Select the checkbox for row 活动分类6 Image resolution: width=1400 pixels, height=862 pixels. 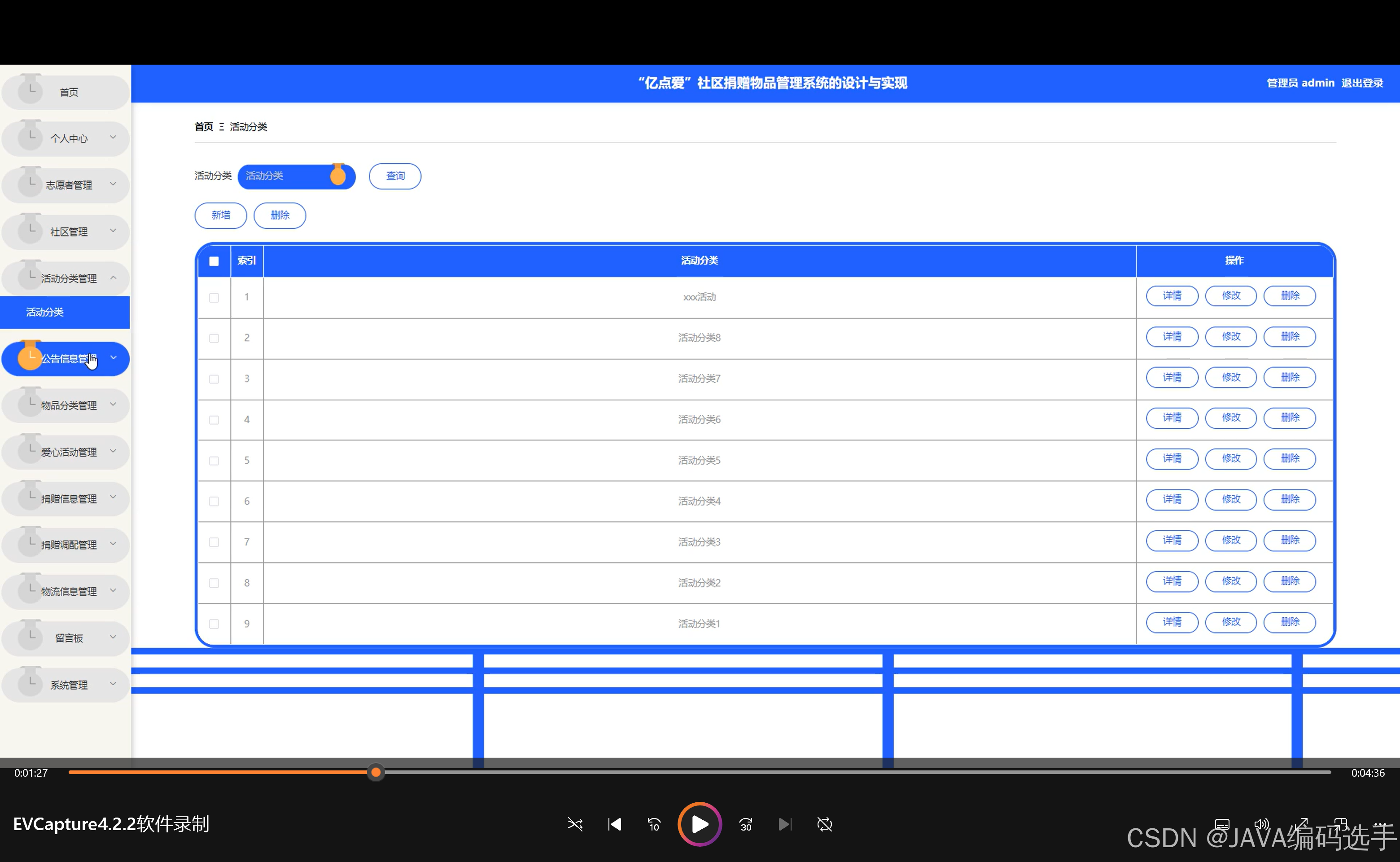[214, 420]
